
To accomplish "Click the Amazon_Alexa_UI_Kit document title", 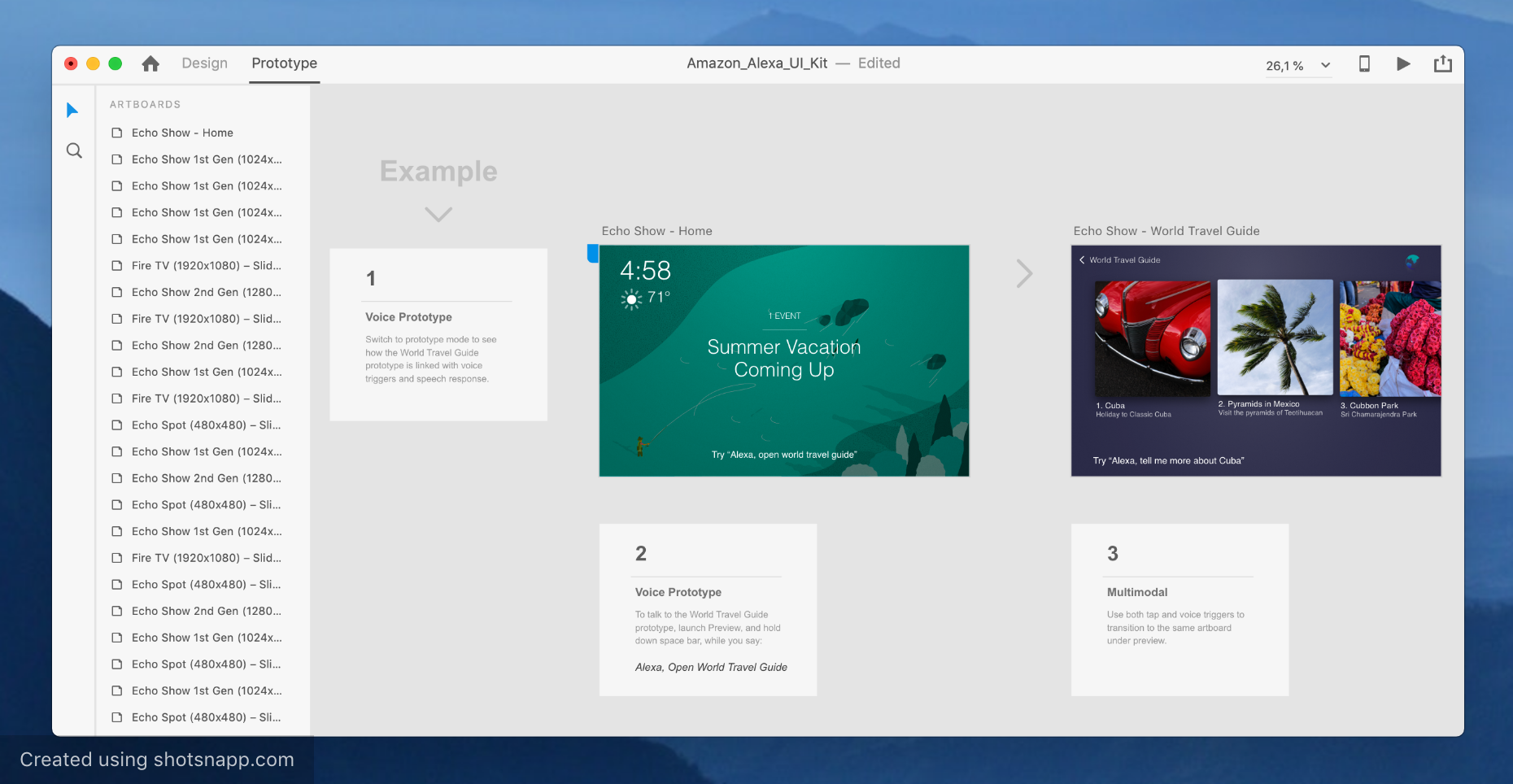I will click(757, 63).
